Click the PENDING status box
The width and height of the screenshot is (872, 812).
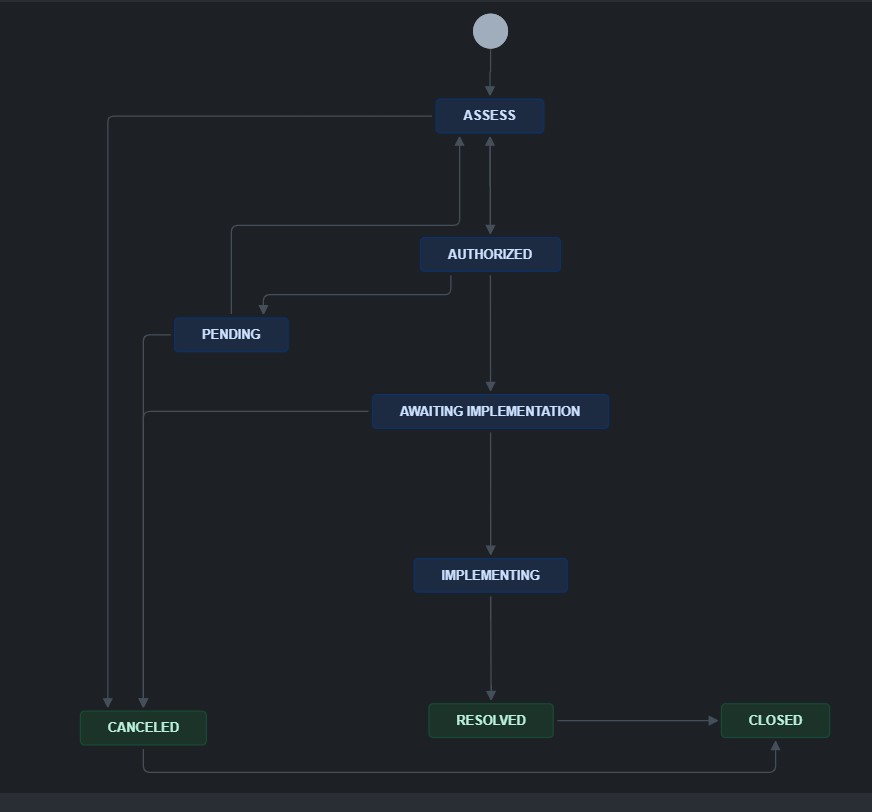coord(231,334)
